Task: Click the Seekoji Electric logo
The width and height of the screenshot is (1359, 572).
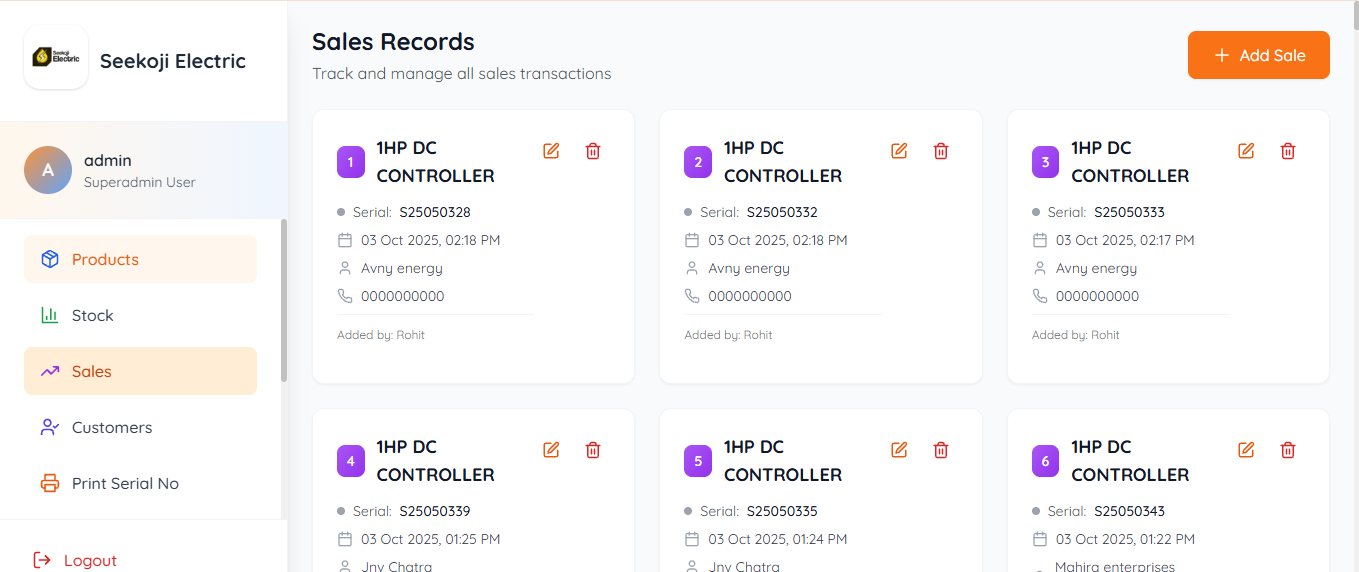Action: pyautogui.click(x=56, y=57)
